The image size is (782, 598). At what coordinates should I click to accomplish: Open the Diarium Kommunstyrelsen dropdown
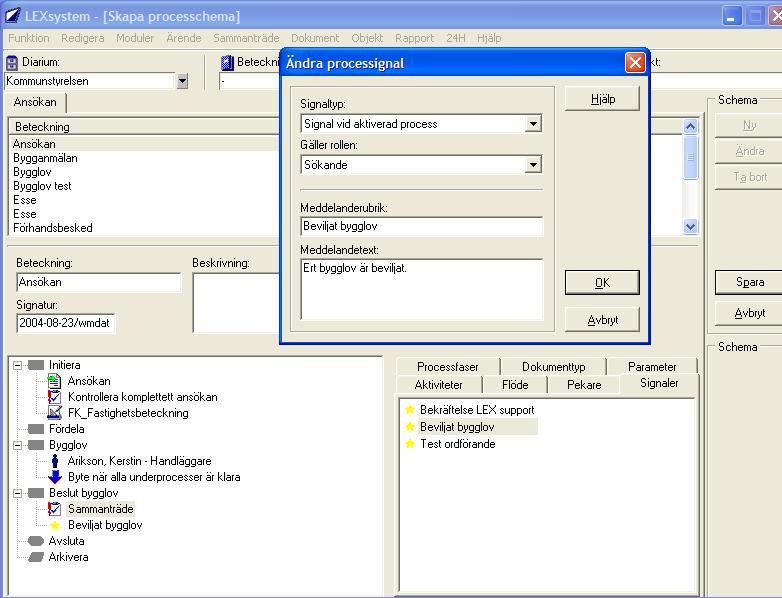click(x=183, y=81)
